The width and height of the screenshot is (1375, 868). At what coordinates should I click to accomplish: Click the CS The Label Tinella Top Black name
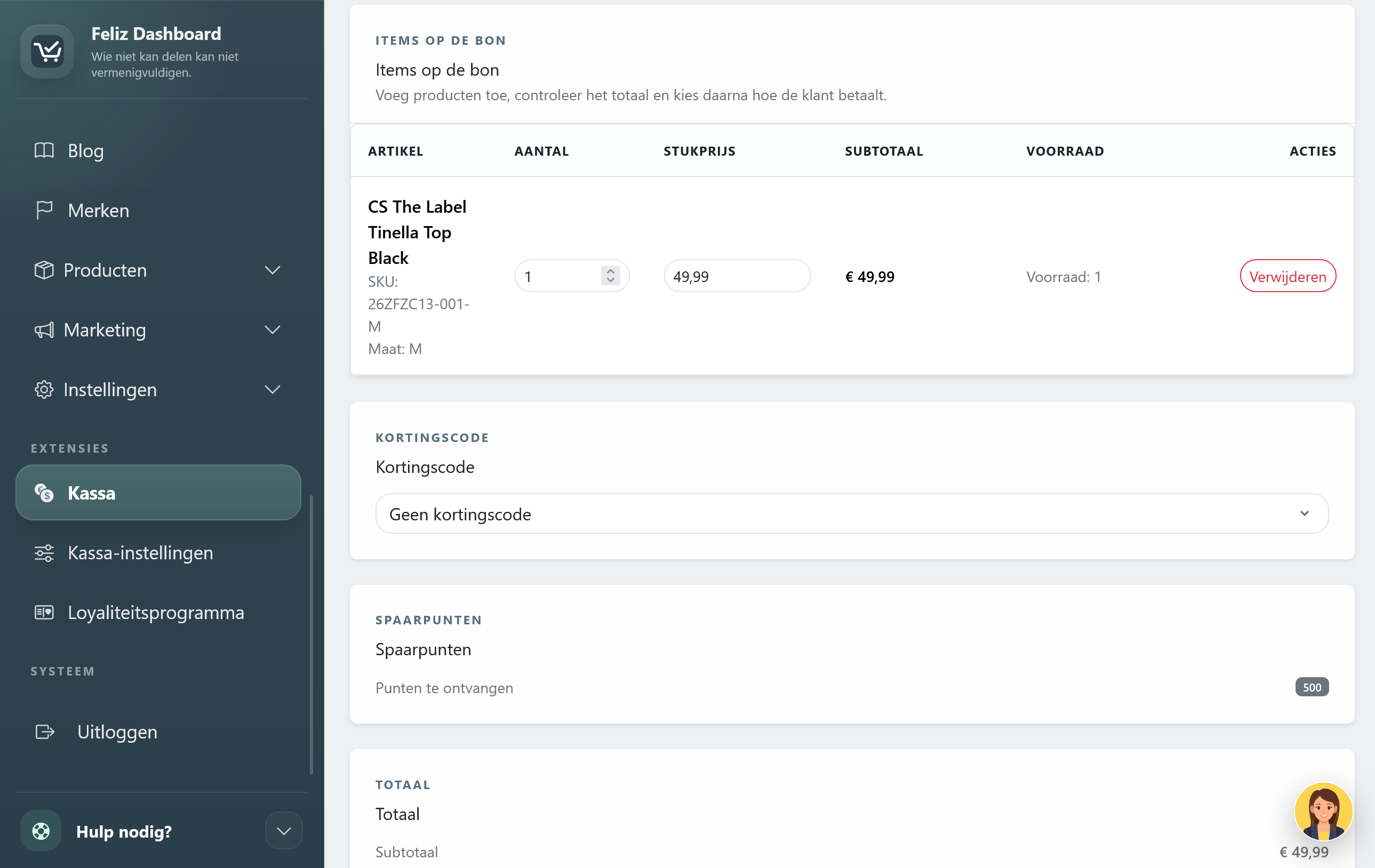coord(417,232)
